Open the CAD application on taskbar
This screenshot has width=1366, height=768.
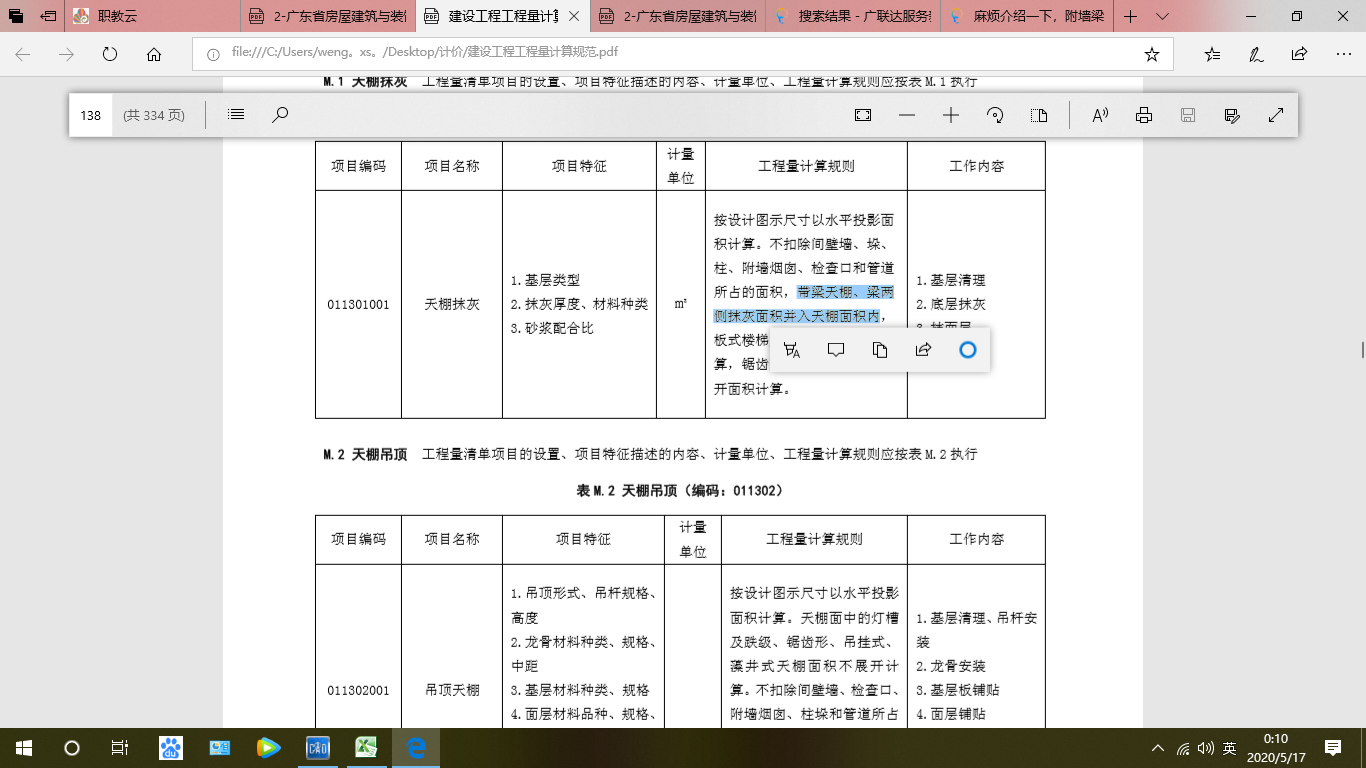(x=318, y=748)
